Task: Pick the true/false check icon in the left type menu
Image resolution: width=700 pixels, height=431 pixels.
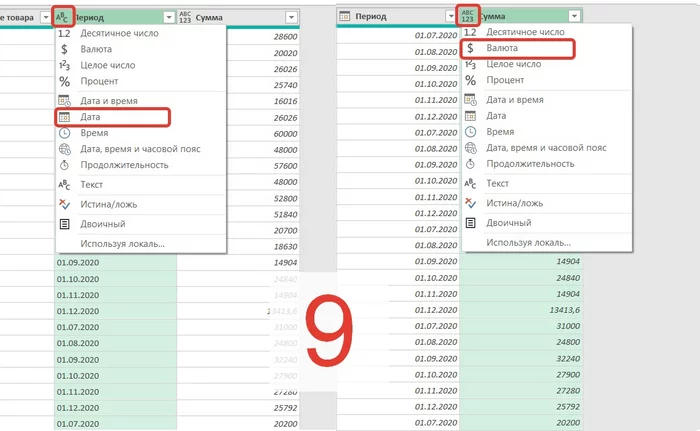Action: [x=64, y=204]
